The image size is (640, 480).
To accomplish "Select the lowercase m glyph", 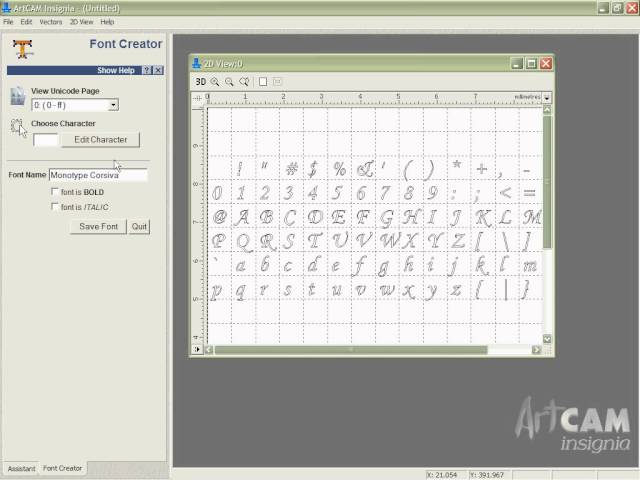I will pyautogui.click(x=531, y=267).
